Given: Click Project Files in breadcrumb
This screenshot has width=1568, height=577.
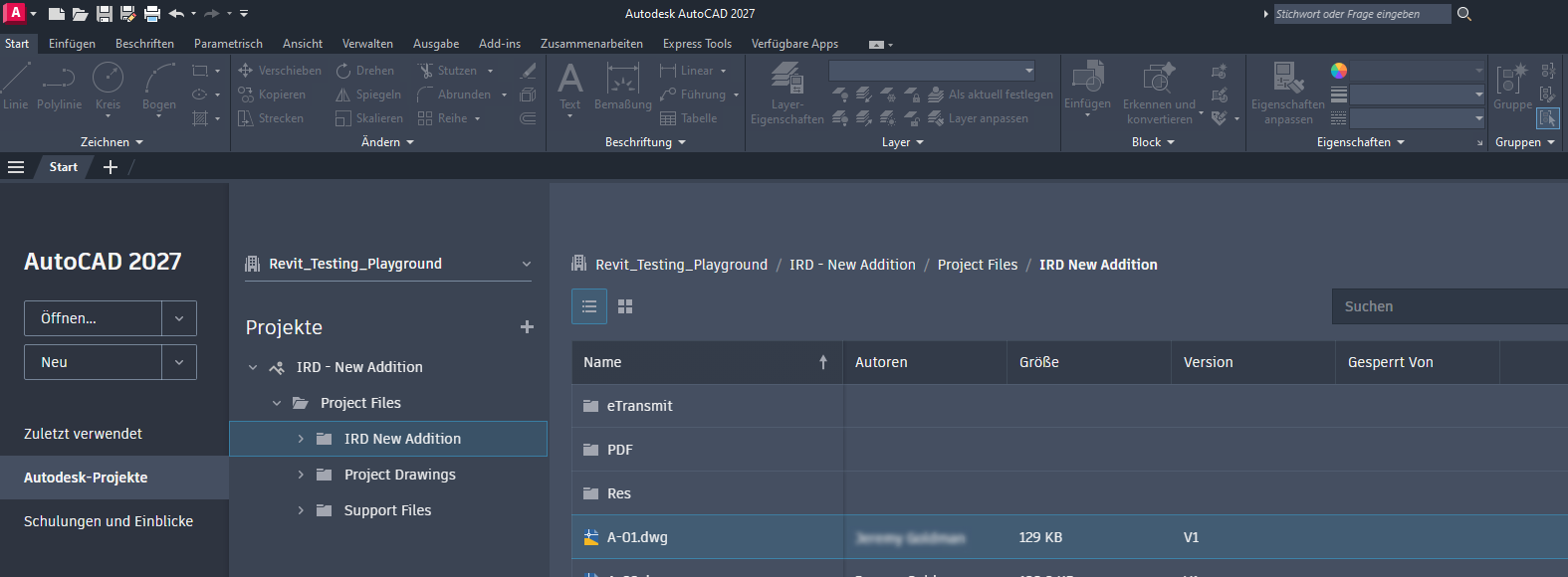Looking at the screenshot, I should click(978, 265).
